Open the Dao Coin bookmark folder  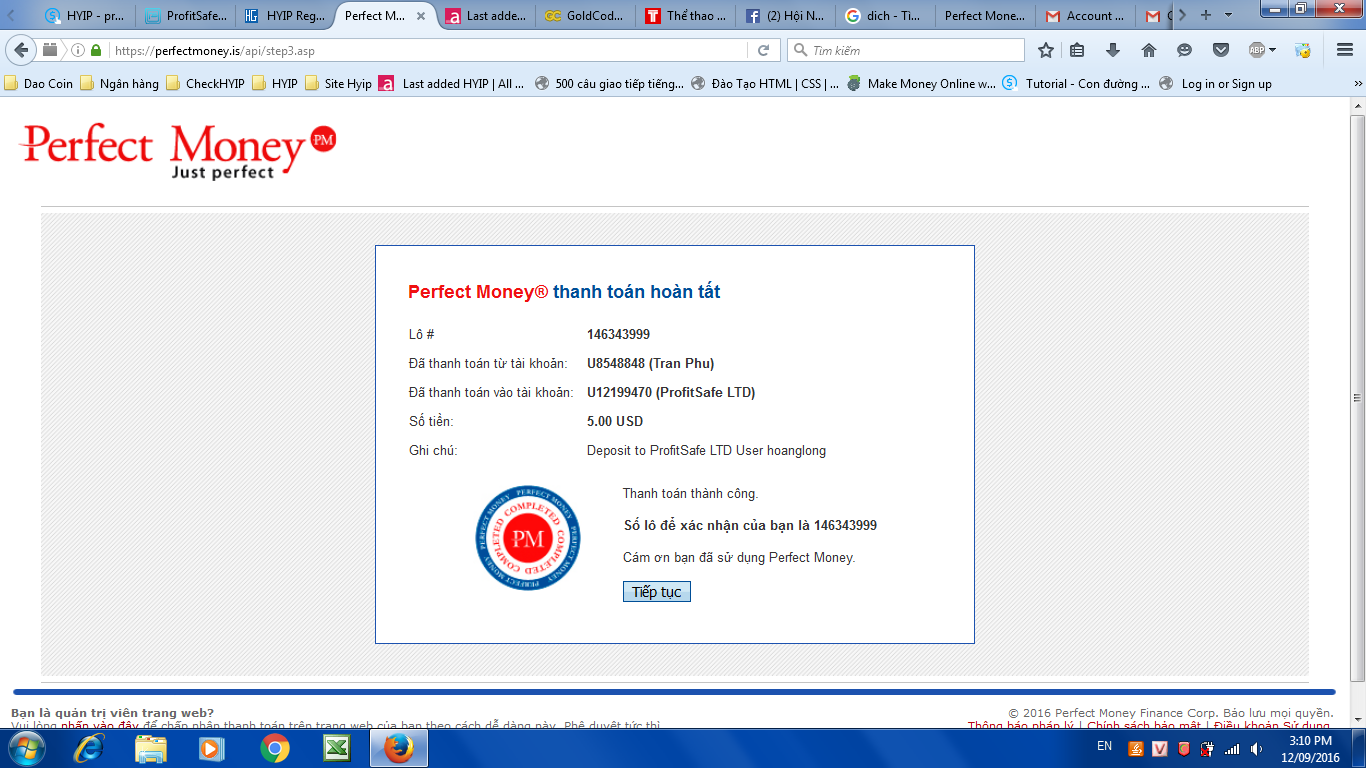40,84
